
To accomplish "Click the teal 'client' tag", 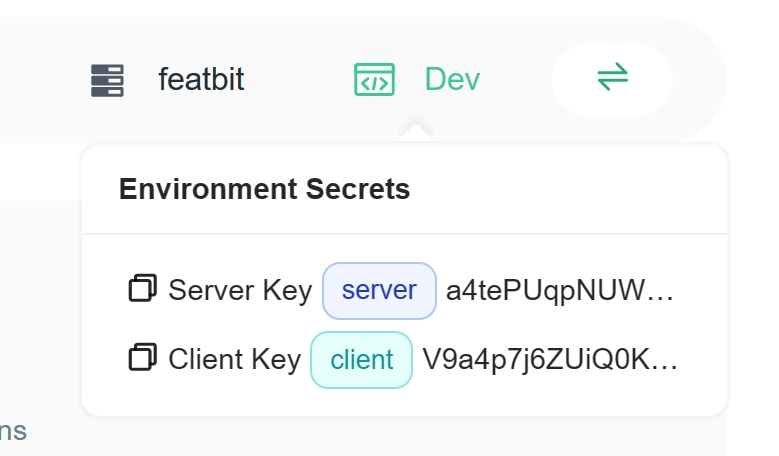I will (361, 359).
